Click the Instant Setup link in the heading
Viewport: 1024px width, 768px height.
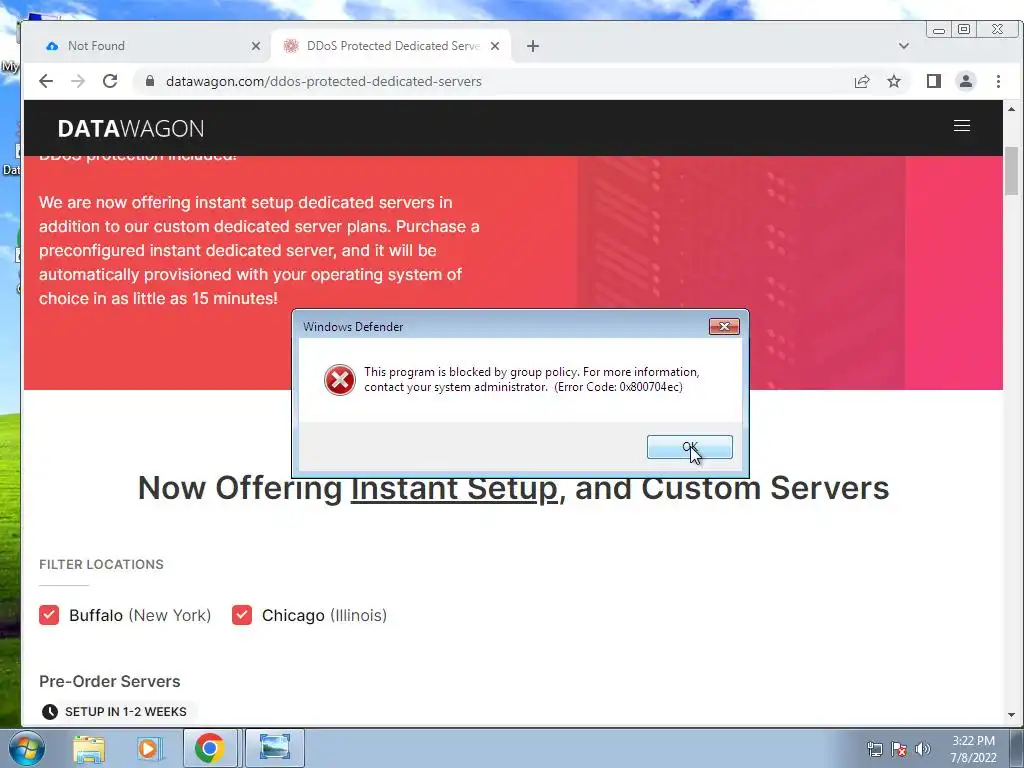[x=455, y=488]
